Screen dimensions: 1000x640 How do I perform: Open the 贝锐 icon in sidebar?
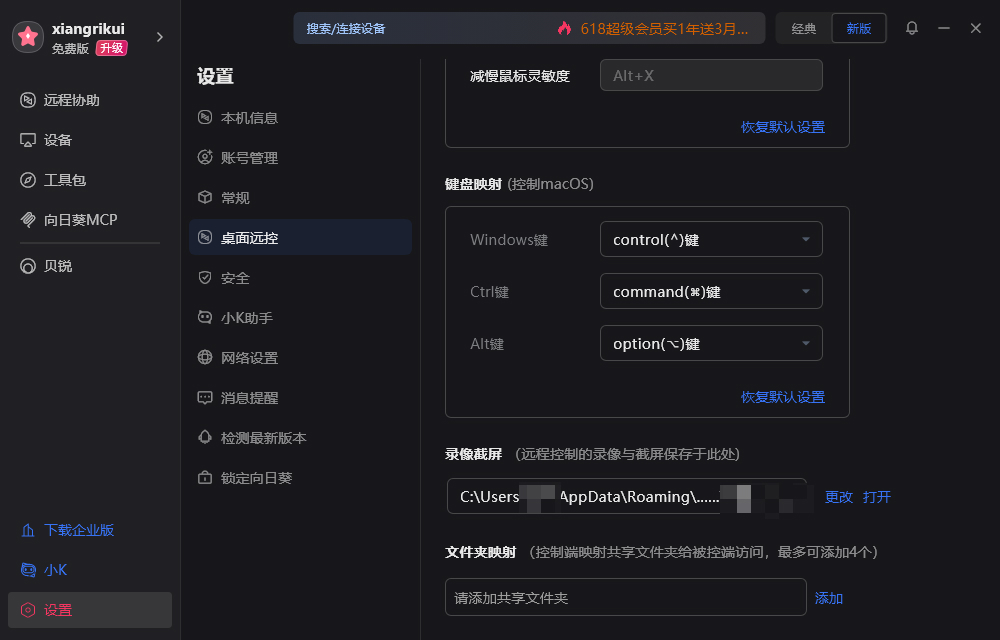[27, 266]
